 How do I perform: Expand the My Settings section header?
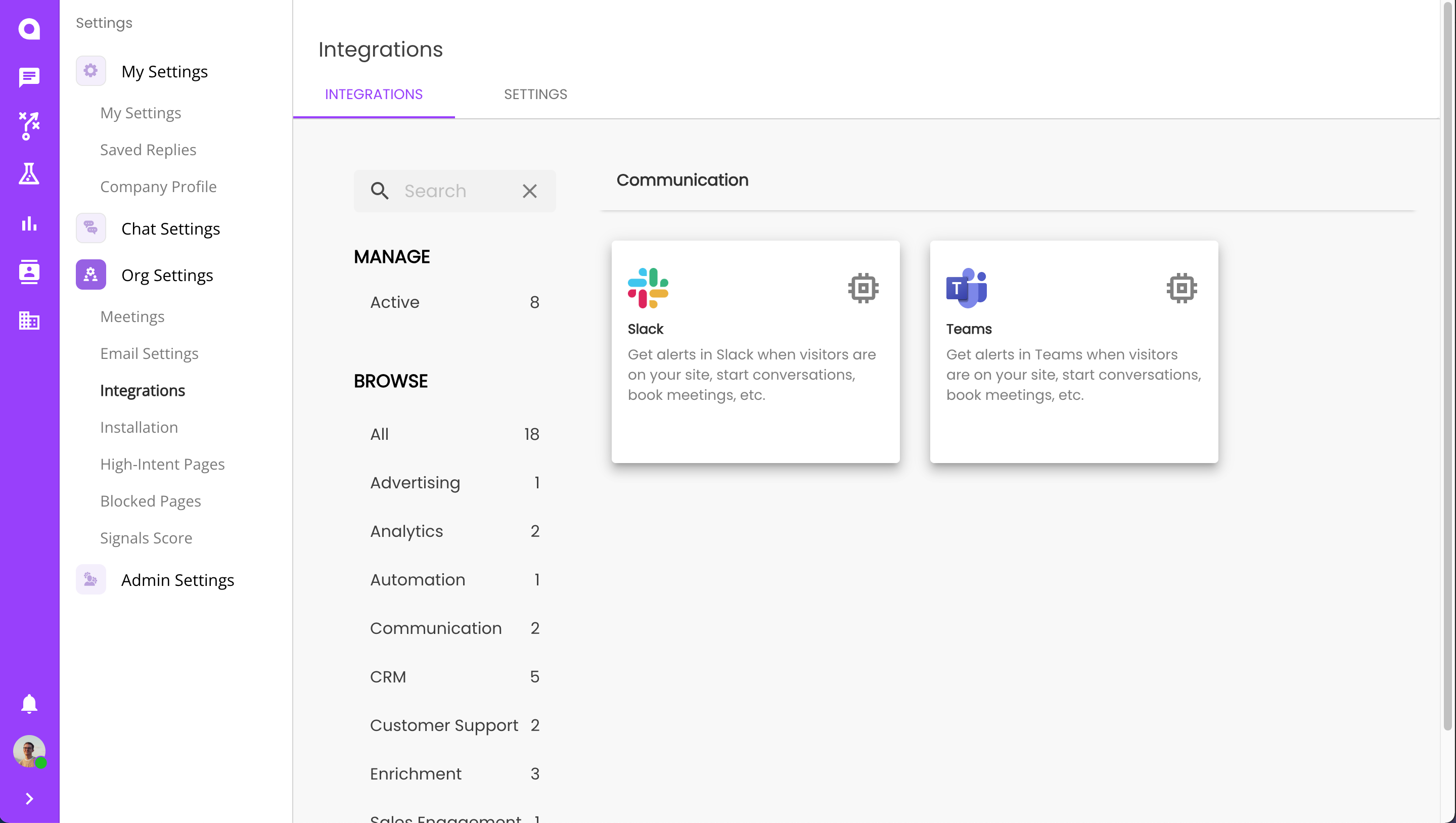tap(165, 71)
